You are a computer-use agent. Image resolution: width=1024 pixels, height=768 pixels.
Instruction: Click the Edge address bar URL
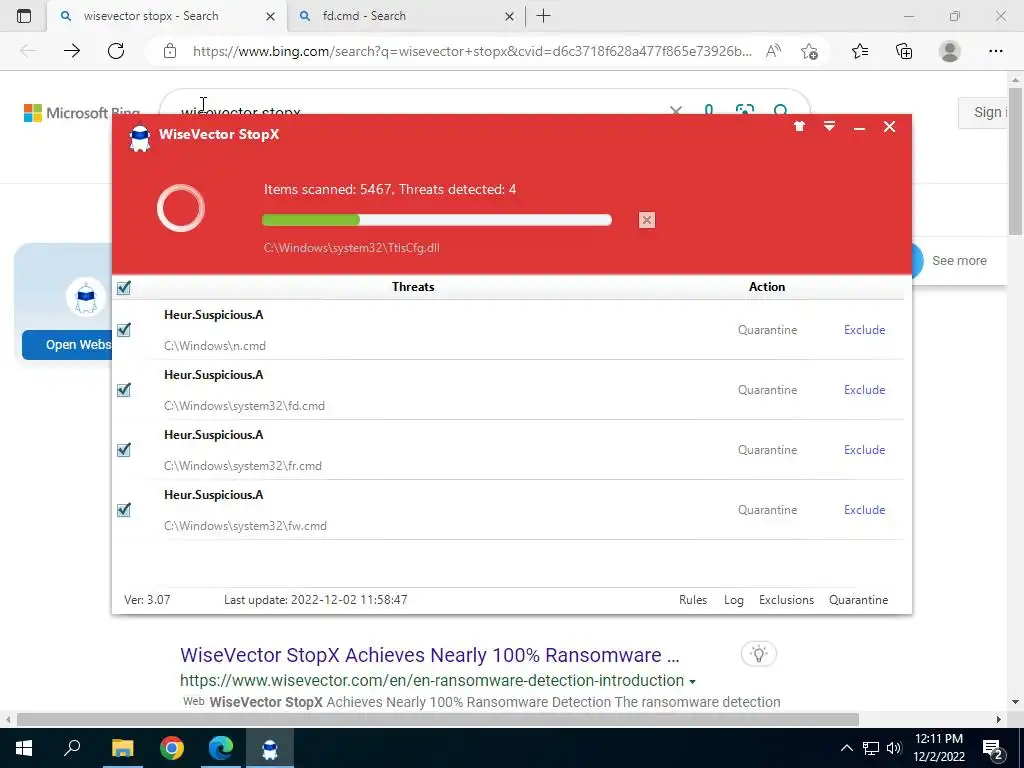[x=472, y=51]
